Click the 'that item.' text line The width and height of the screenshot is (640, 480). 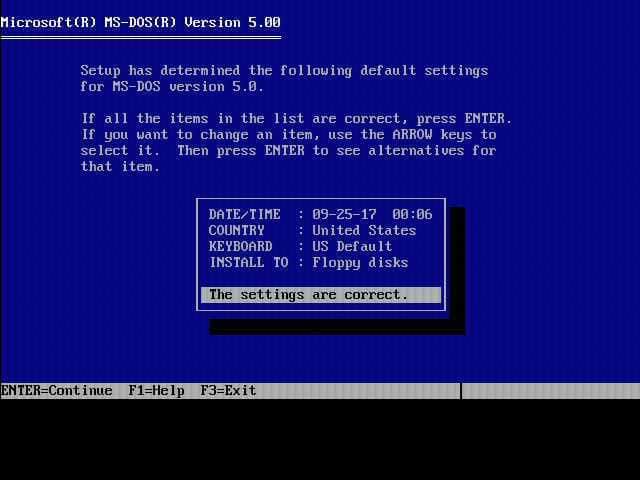pyautogui.click(x=120, y=167)
